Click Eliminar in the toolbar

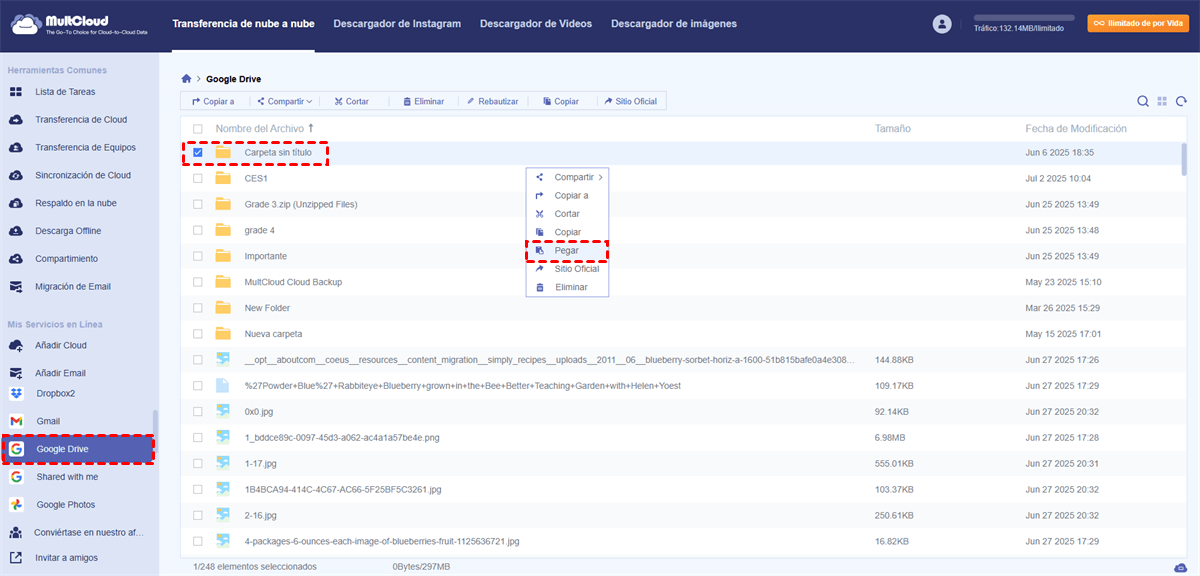[423, 101]
